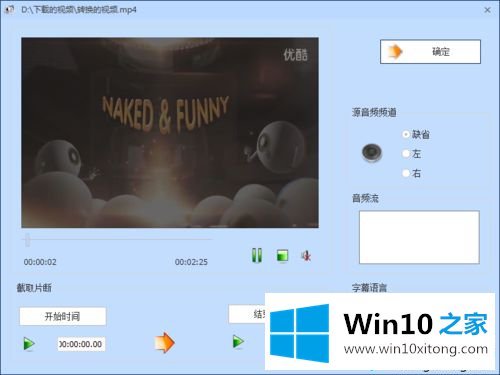Screen dimensions: 500x375
Task: Play from end time using green arrow
Action: tap(238, 342)
